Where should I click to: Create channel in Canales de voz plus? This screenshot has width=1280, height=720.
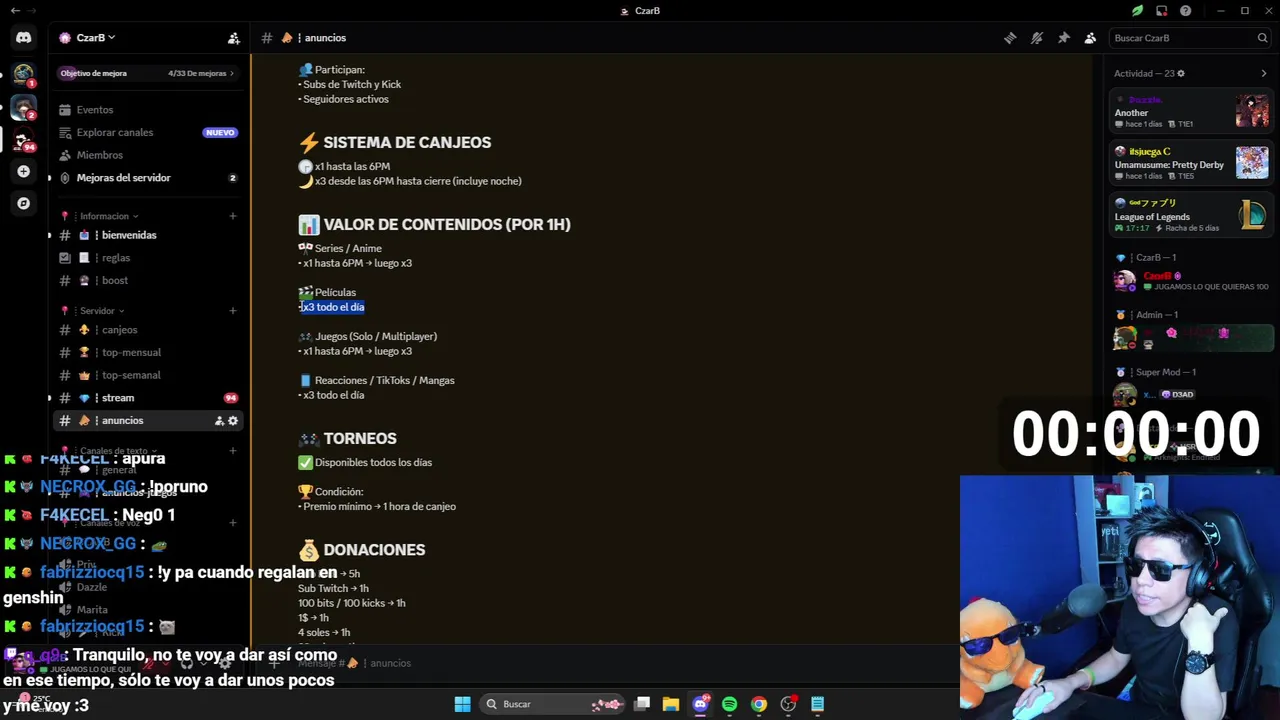[x=233, y=523]
